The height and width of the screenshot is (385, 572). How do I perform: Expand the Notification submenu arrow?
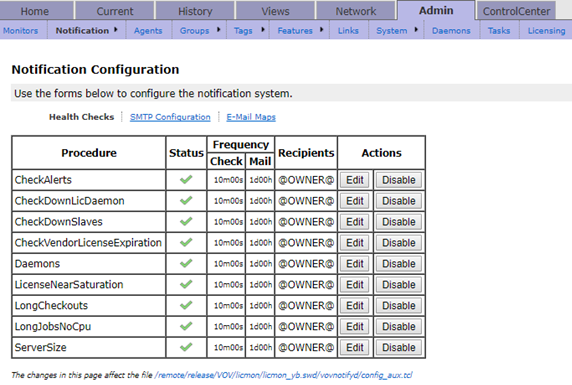pos(116,30)
